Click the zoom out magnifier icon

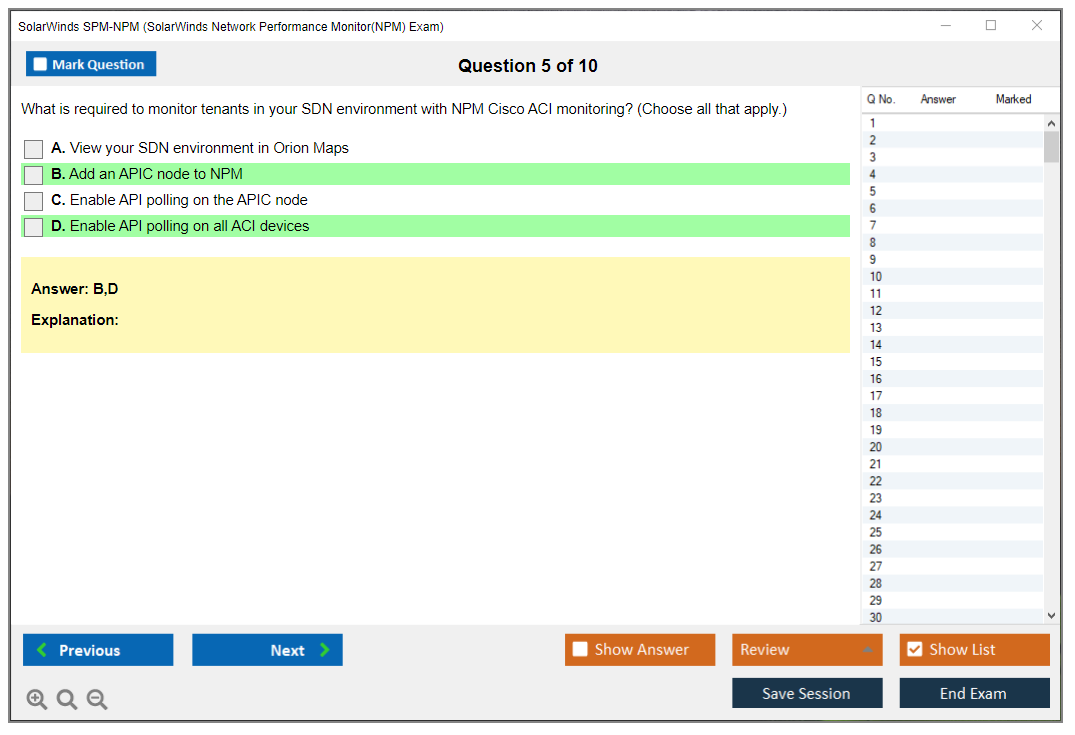pyautogui.click(x=97, y=700)
